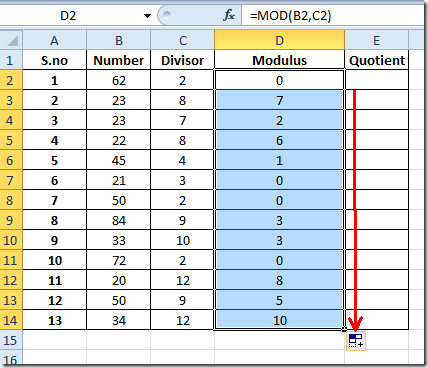Click the formula bar with =MOD(B2,C2)

pos(333,16)
